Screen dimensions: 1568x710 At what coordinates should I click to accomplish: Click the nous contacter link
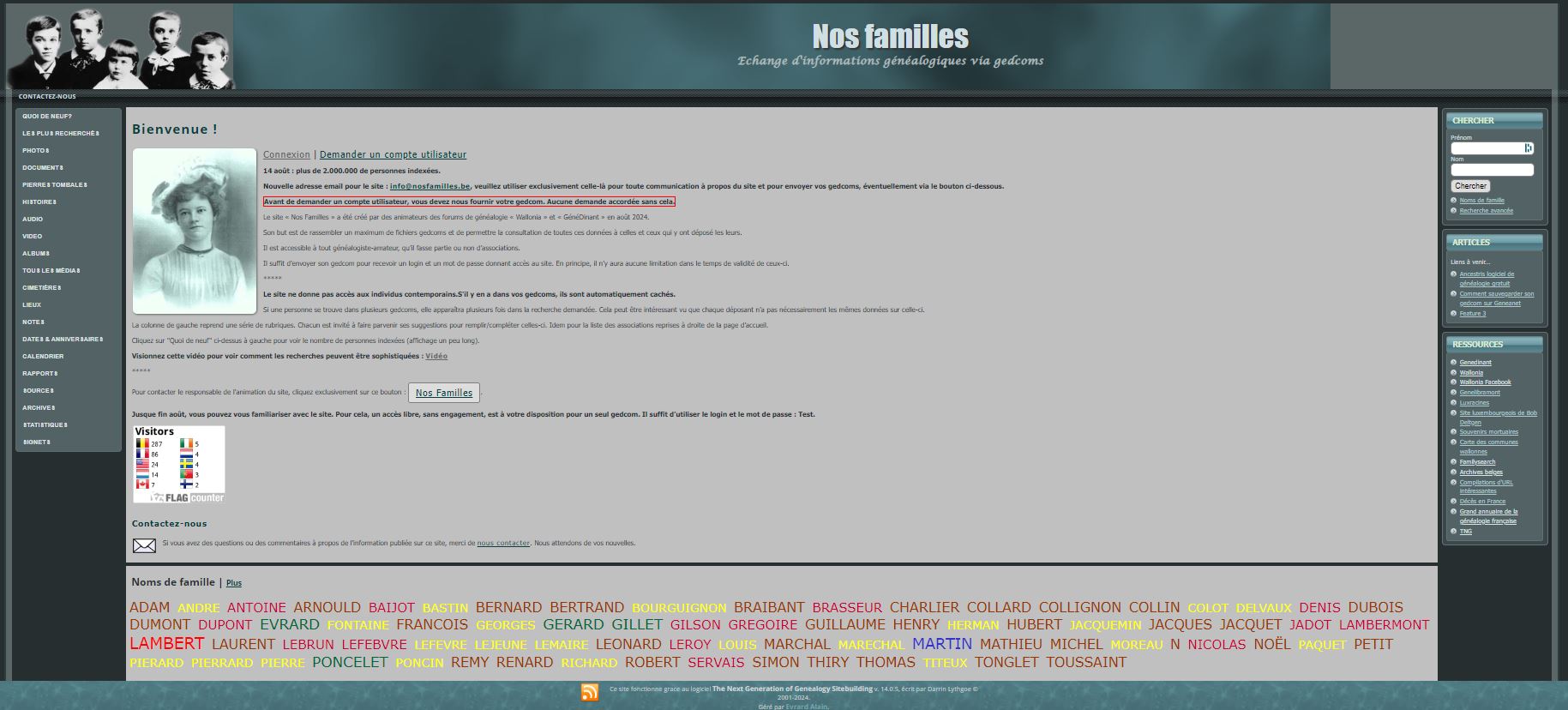point(503,543)
